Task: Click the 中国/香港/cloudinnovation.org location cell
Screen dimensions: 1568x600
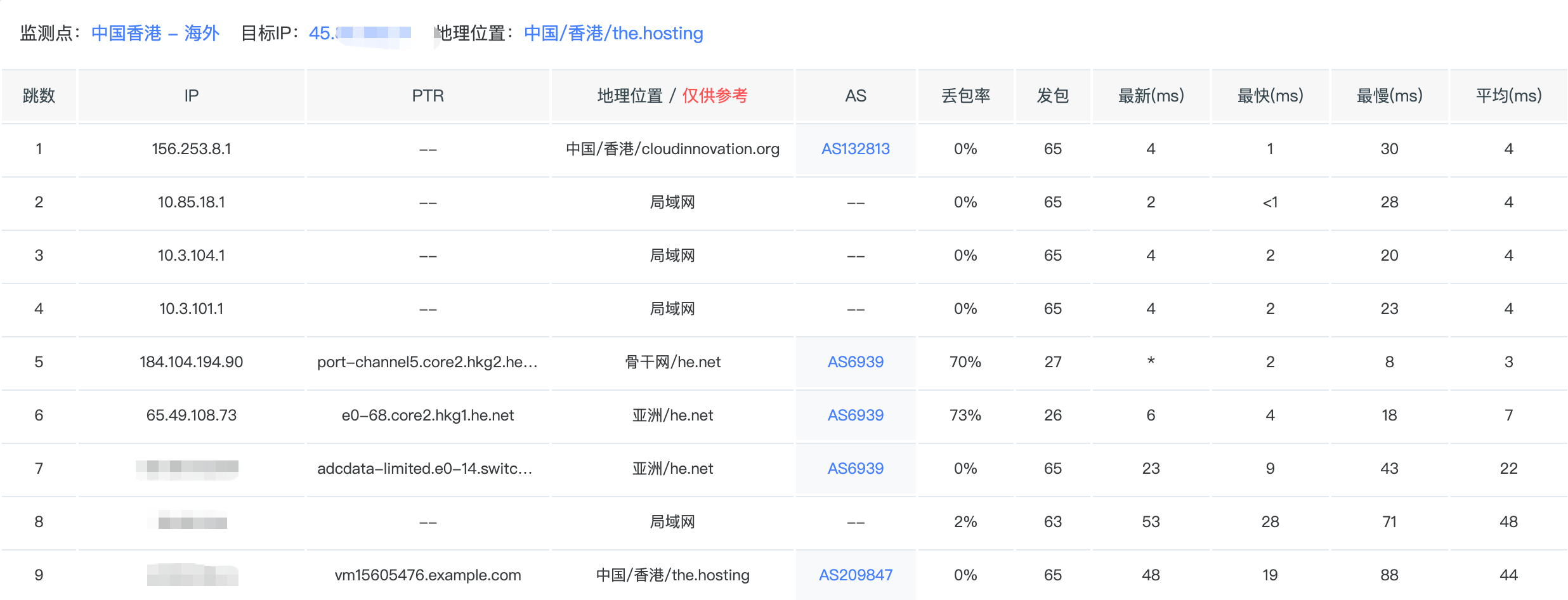Action: pyautogui.click(x=672, y=149)
